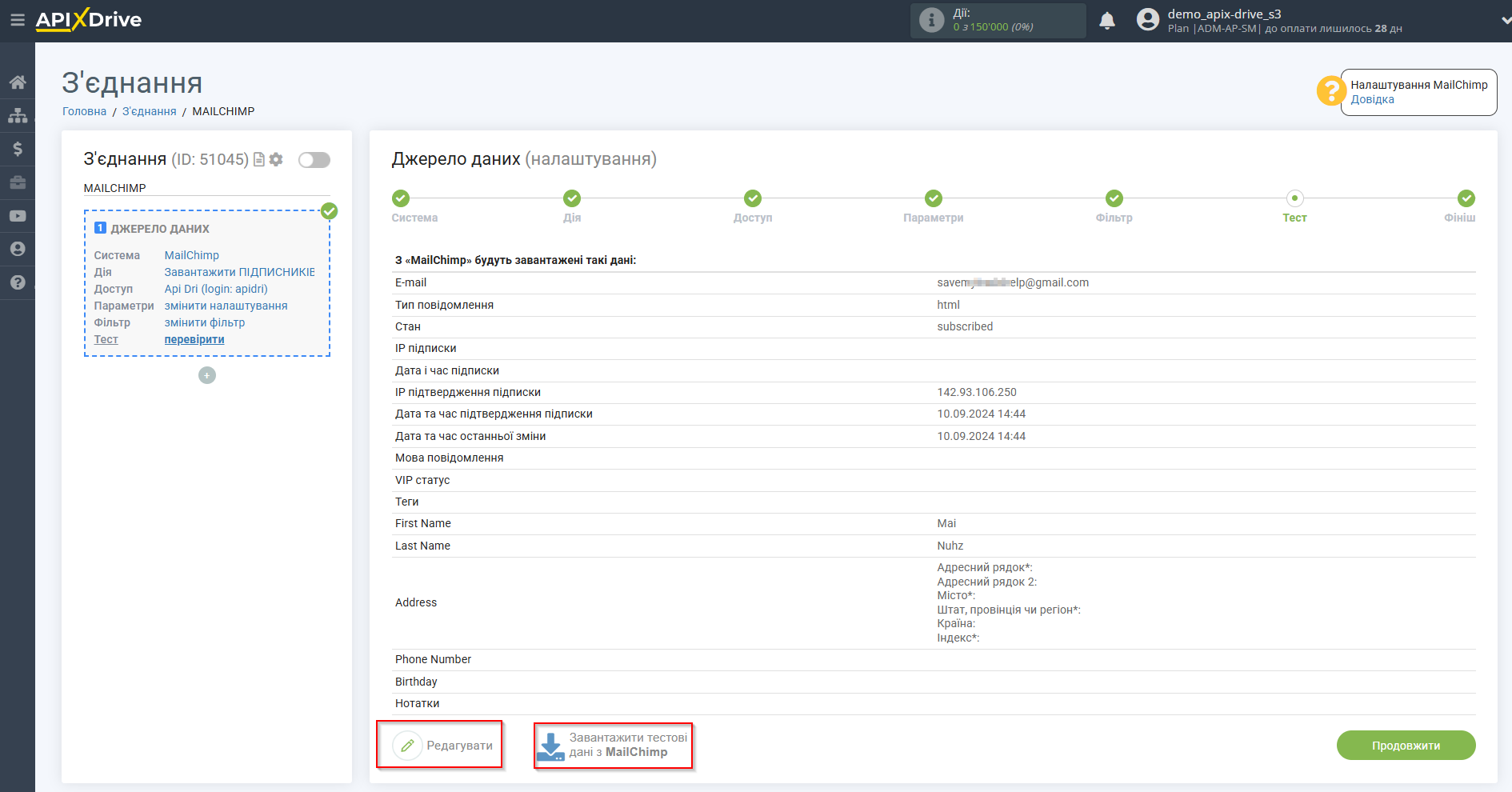The width and height of the screenshot is (1512, 792).
Task: Click the Тест label in source panel
Action: [x=106, y=339]
